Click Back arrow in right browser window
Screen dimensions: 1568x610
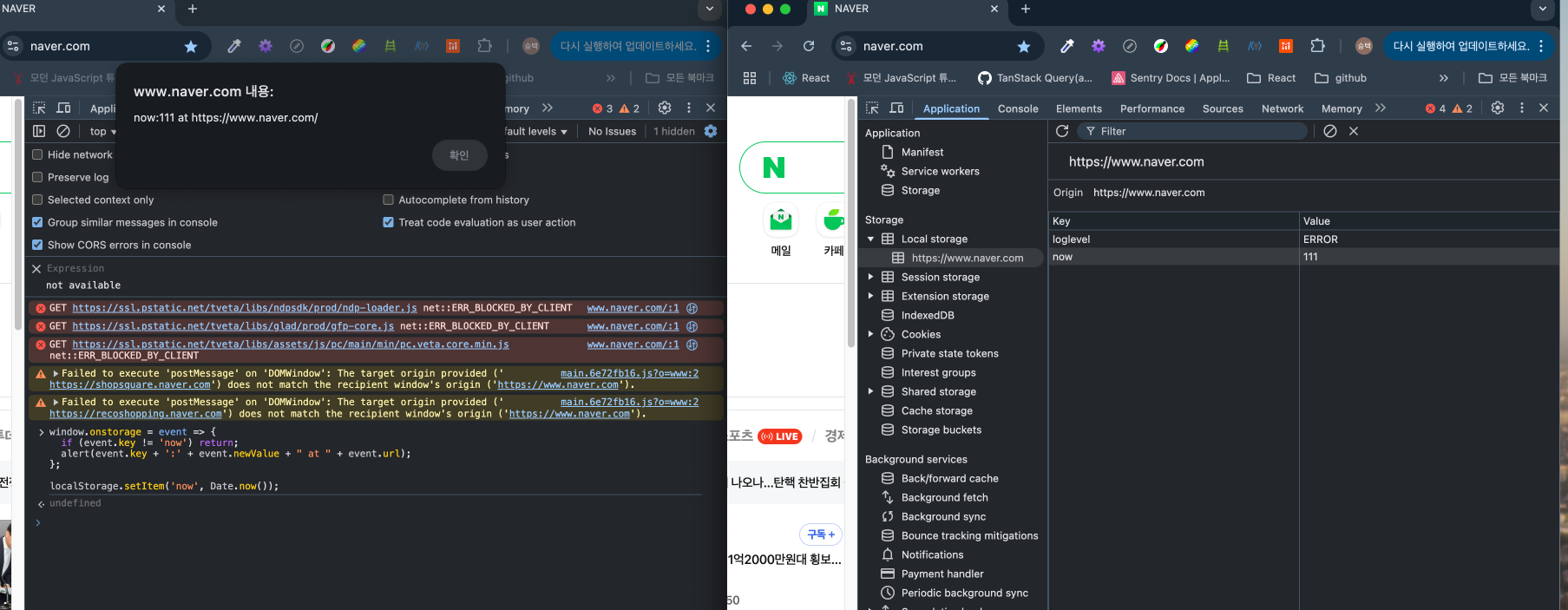coord(746,46)
